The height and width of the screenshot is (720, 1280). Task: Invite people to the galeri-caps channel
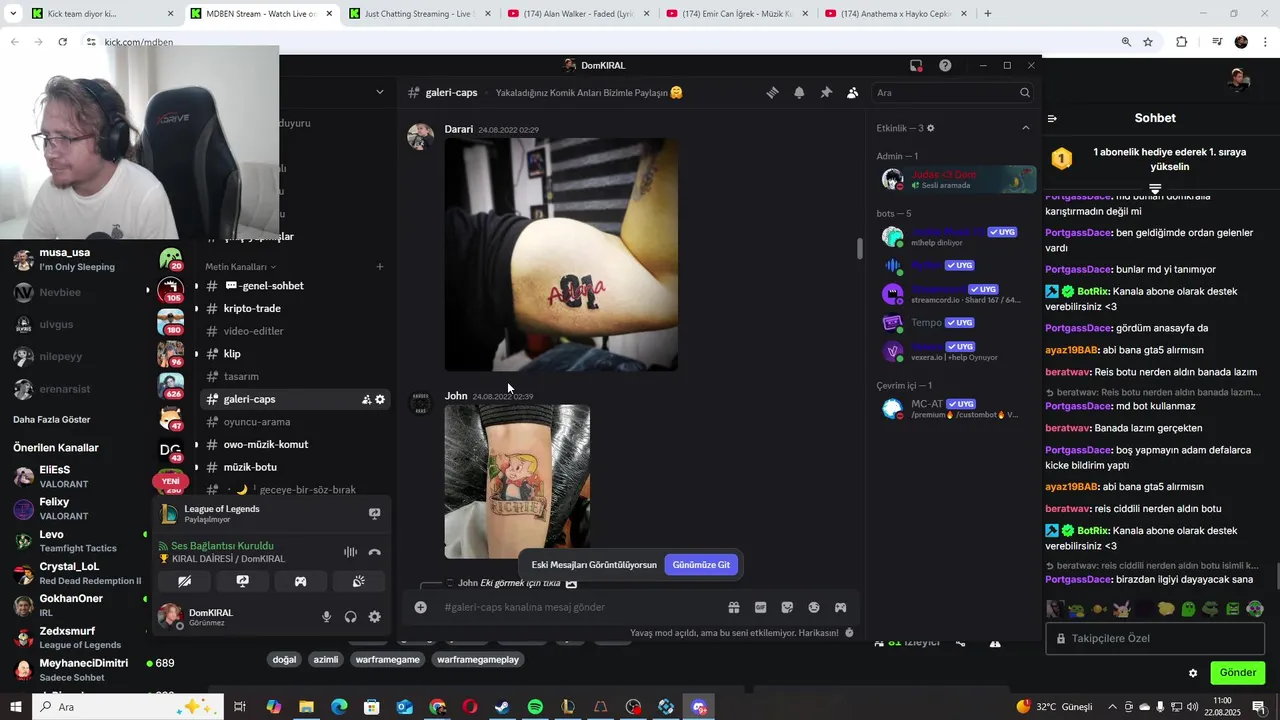tap(366, 399)
